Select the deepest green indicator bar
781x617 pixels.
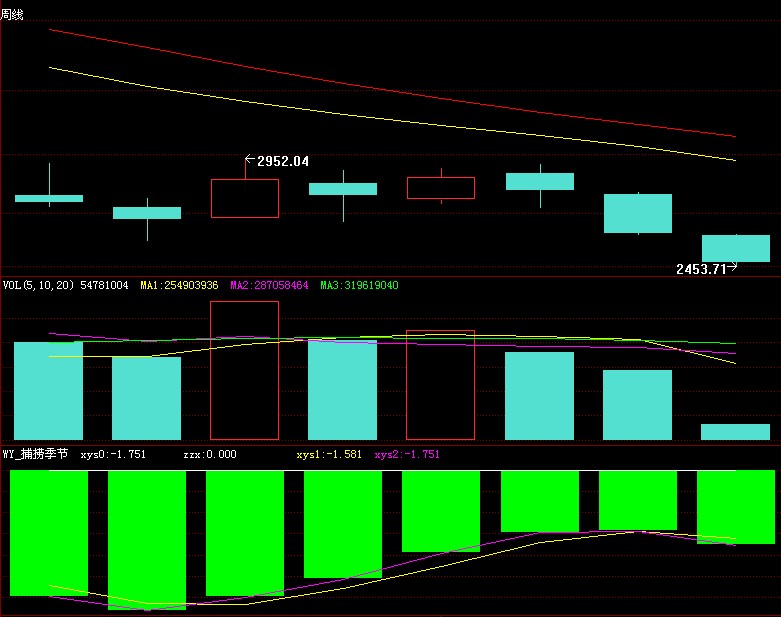click(147, 540)
